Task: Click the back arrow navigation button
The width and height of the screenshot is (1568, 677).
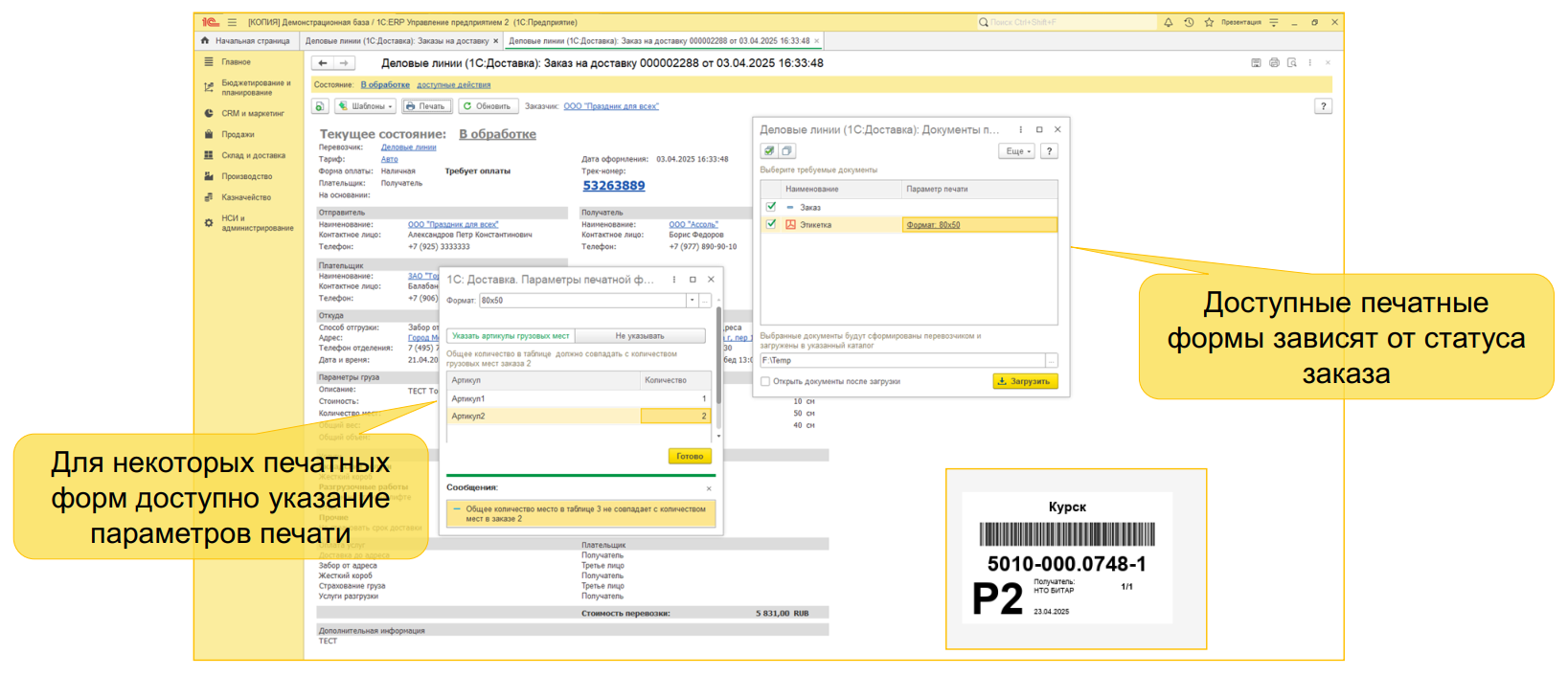Action: tap(323, 63)
